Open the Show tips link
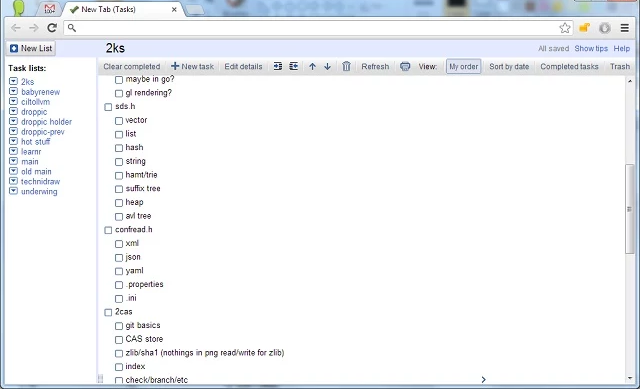Screen dimensions: 640x389 (x=591, y=49)
